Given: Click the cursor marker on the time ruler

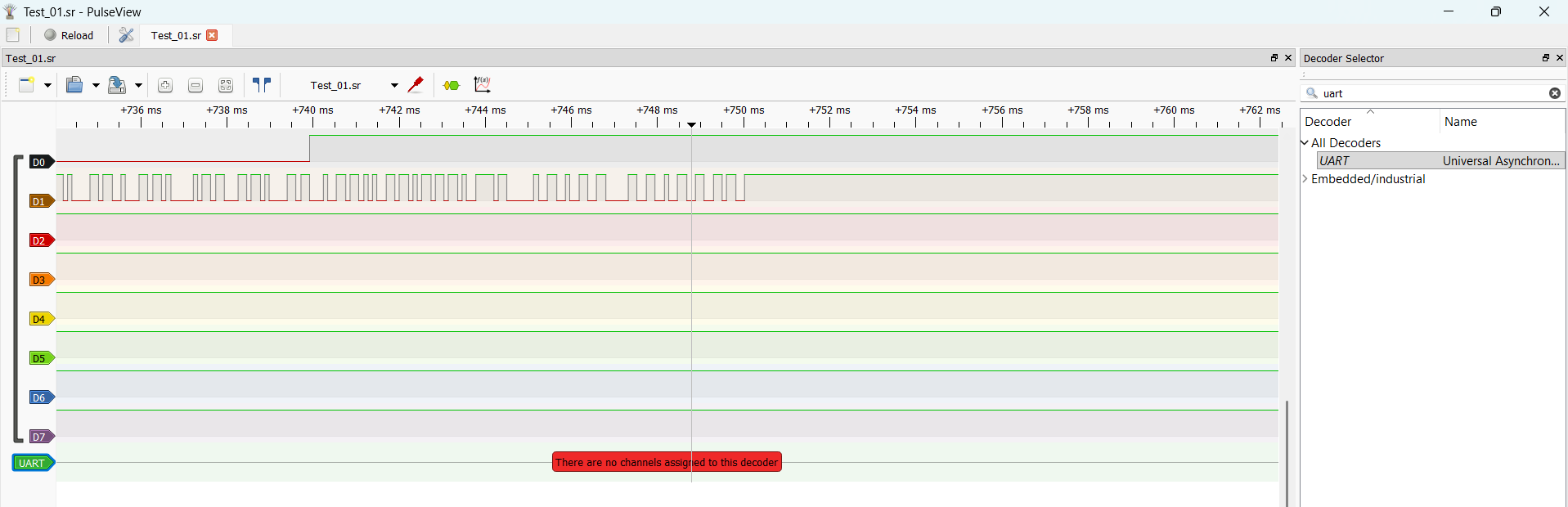Looking at the screenshot, I should 692,125.
